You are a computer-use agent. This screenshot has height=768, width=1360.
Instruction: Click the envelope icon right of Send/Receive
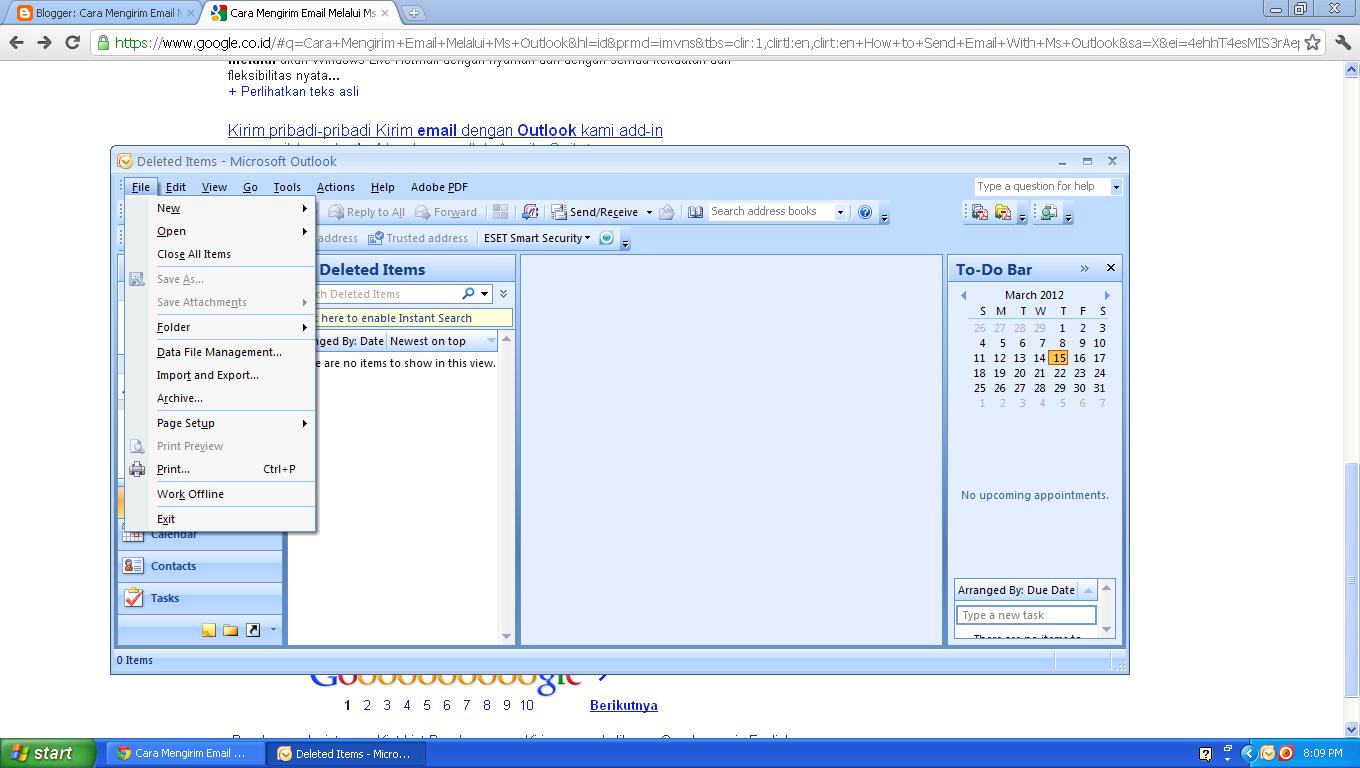point(667,212)
